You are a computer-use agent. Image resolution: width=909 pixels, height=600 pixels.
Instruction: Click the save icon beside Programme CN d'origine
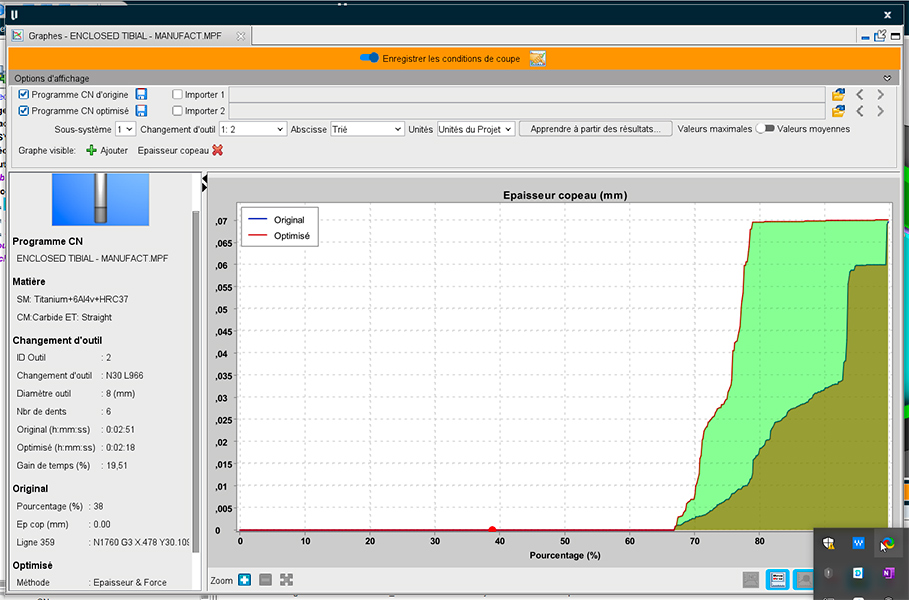pos(141,95)
